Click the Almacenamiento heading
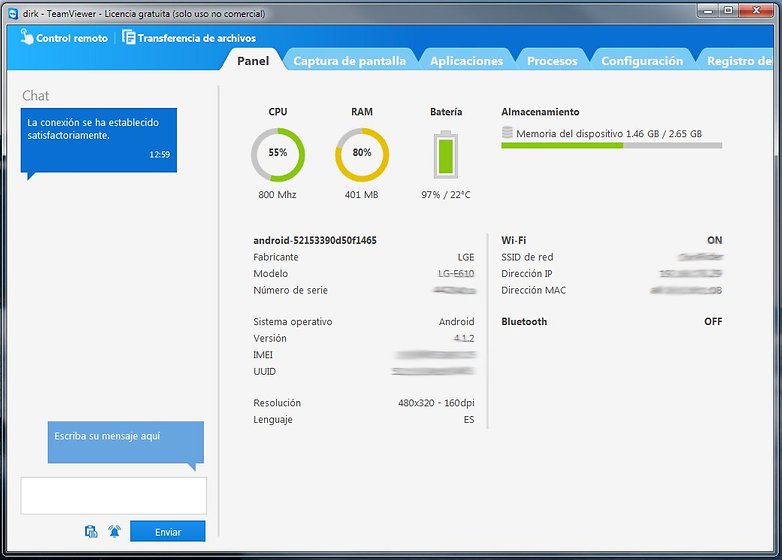782x560 pixels. [x=540, y=112]
